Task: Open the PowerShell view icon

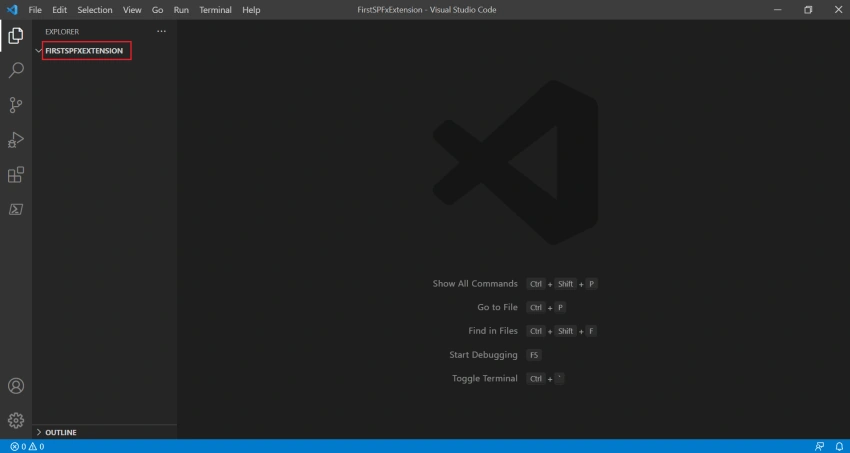Action: click(x=16, y=209)
